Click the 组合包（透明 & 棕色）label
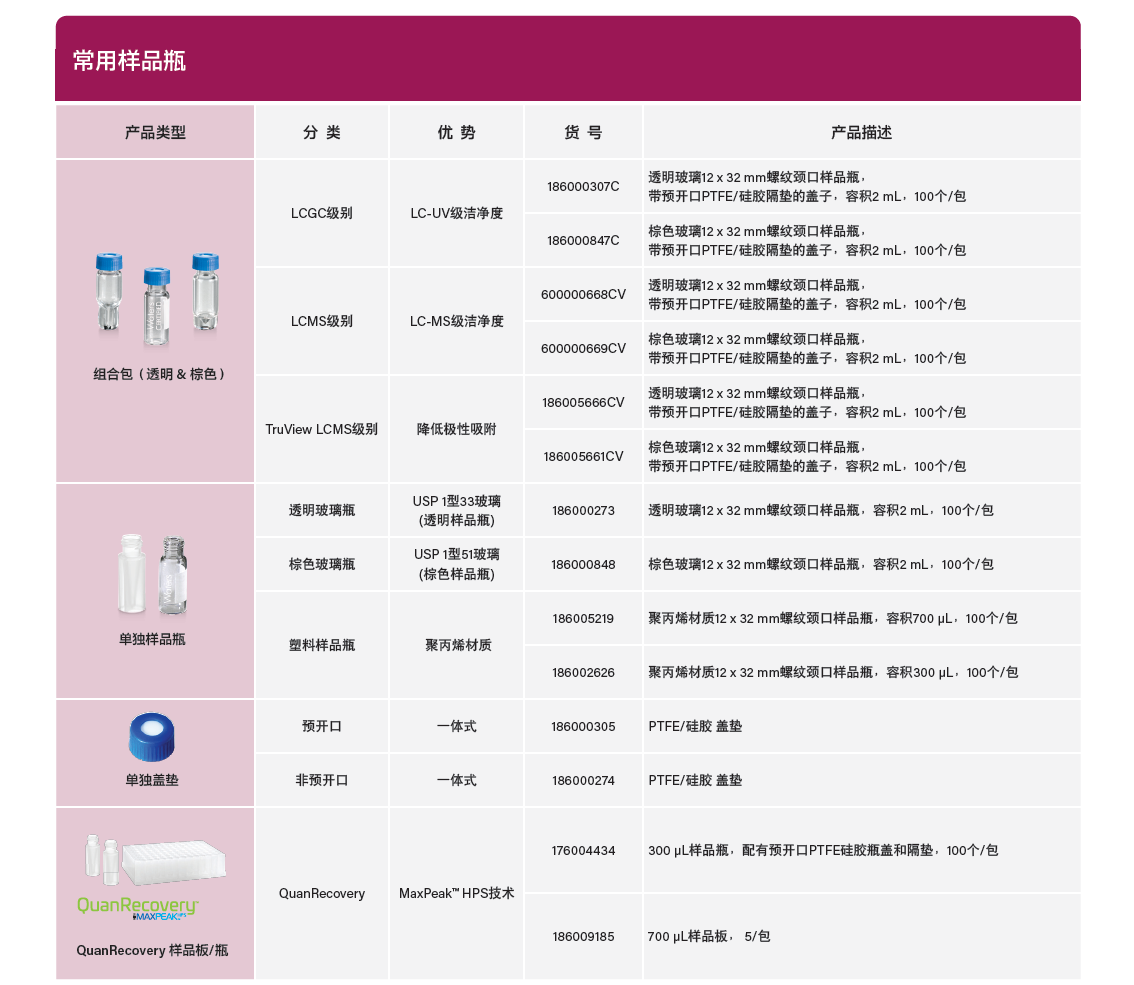Screen dimensions: 1134x985 click(x=159, y=375)
